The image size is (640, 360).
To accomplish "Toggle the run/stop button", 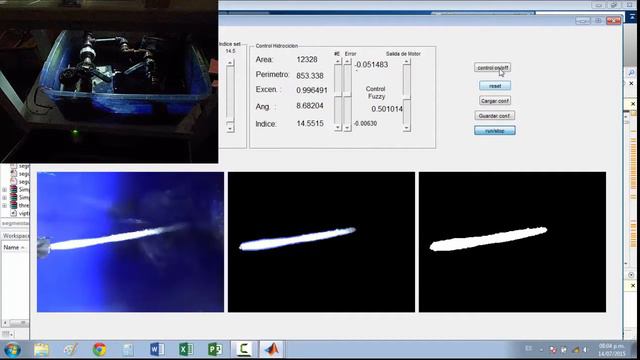I will pyautogui.click(x=495, y=131).
